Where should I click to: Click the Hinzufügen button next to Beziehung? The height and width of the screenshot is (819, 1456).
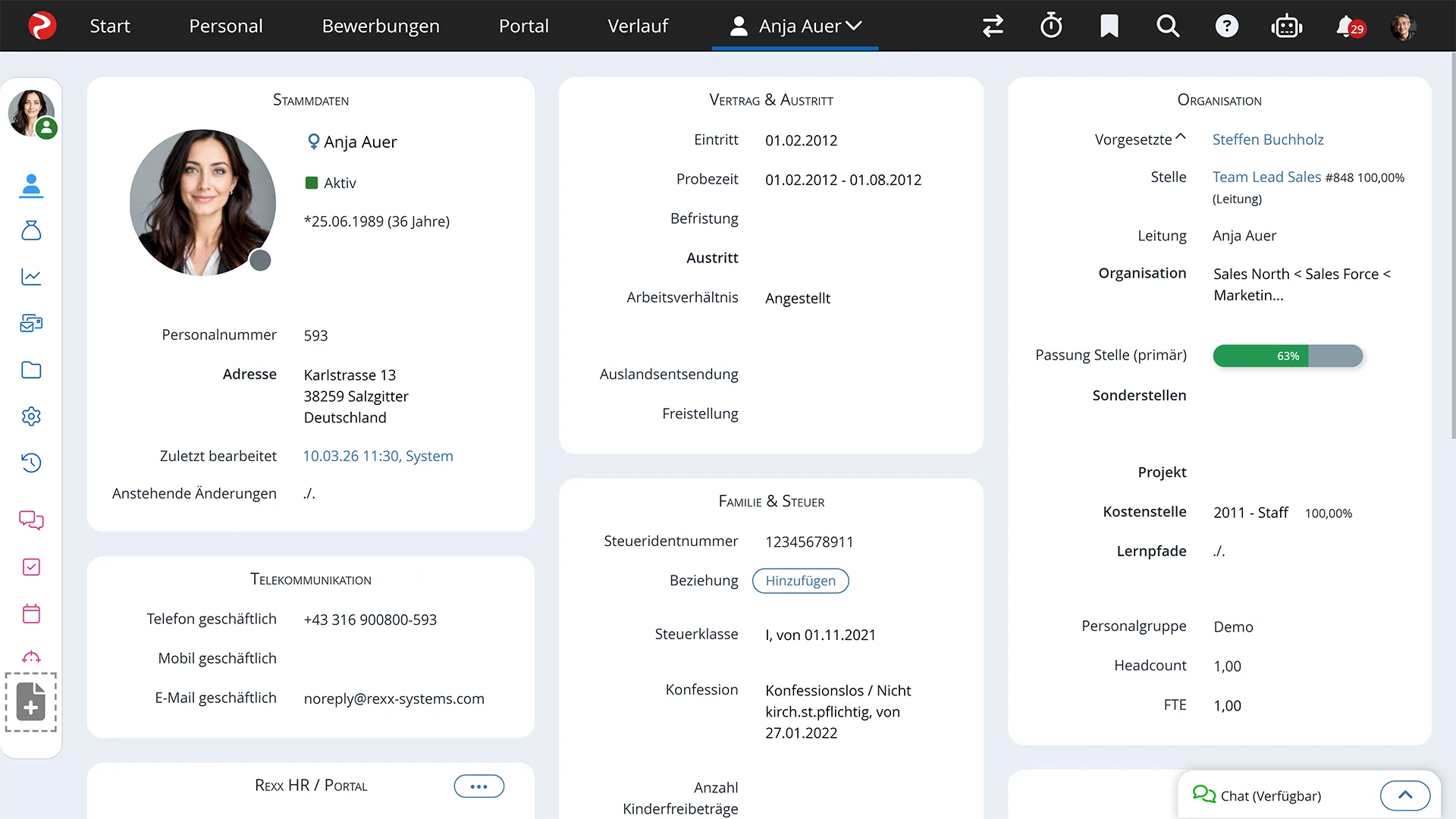click(800, 580)
